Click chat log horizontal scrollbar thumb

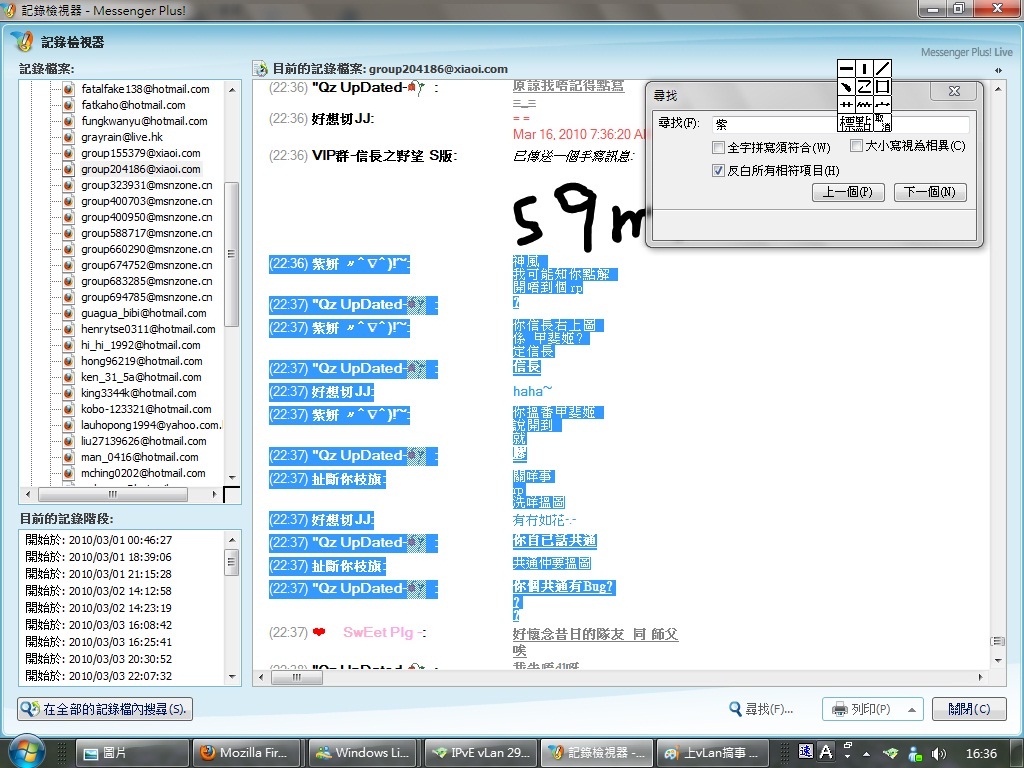pos(296,677)
